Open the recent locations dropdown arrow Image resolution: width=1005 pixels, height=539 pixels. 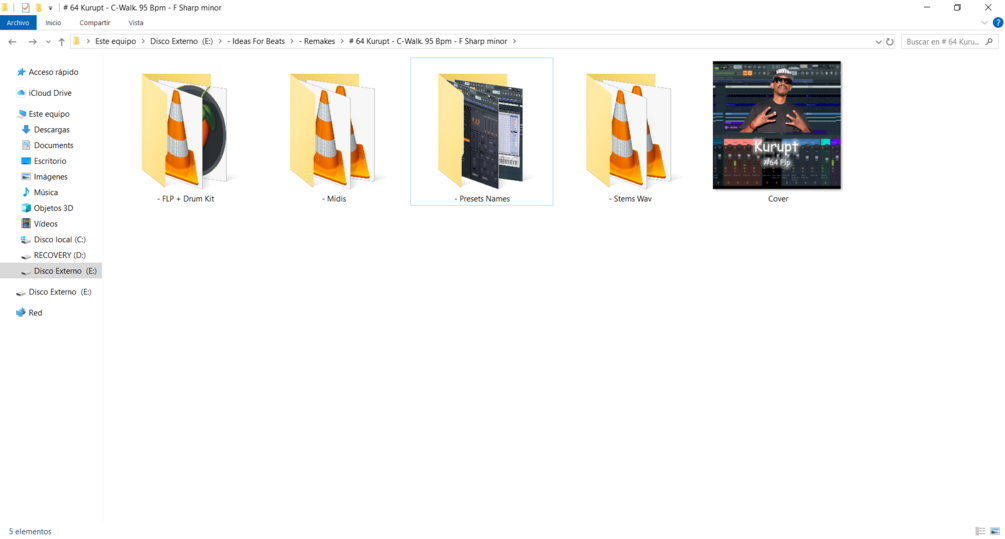point(48,42)
